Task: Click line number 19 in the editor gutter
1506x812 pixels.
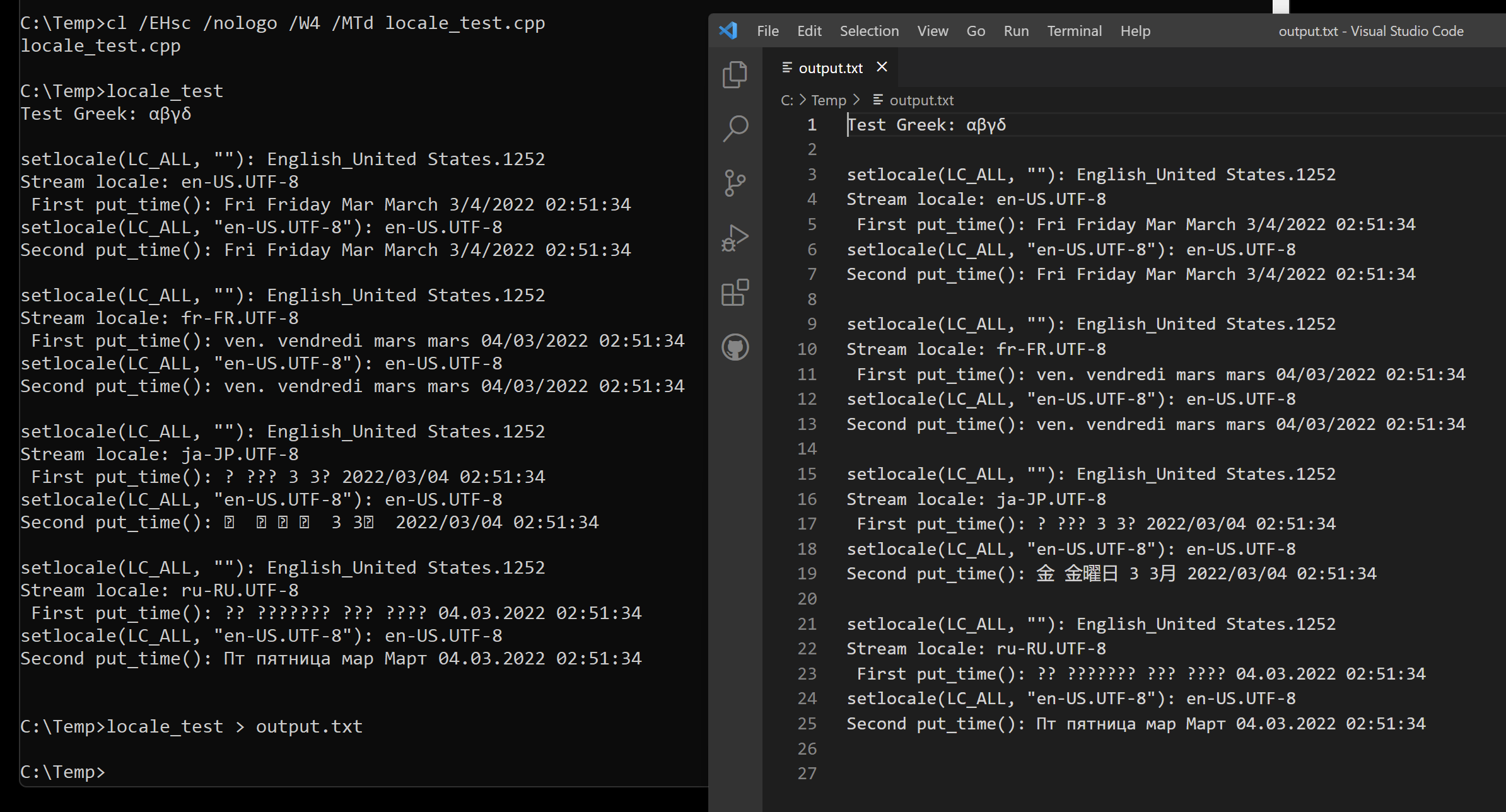Action: (807, 573)
